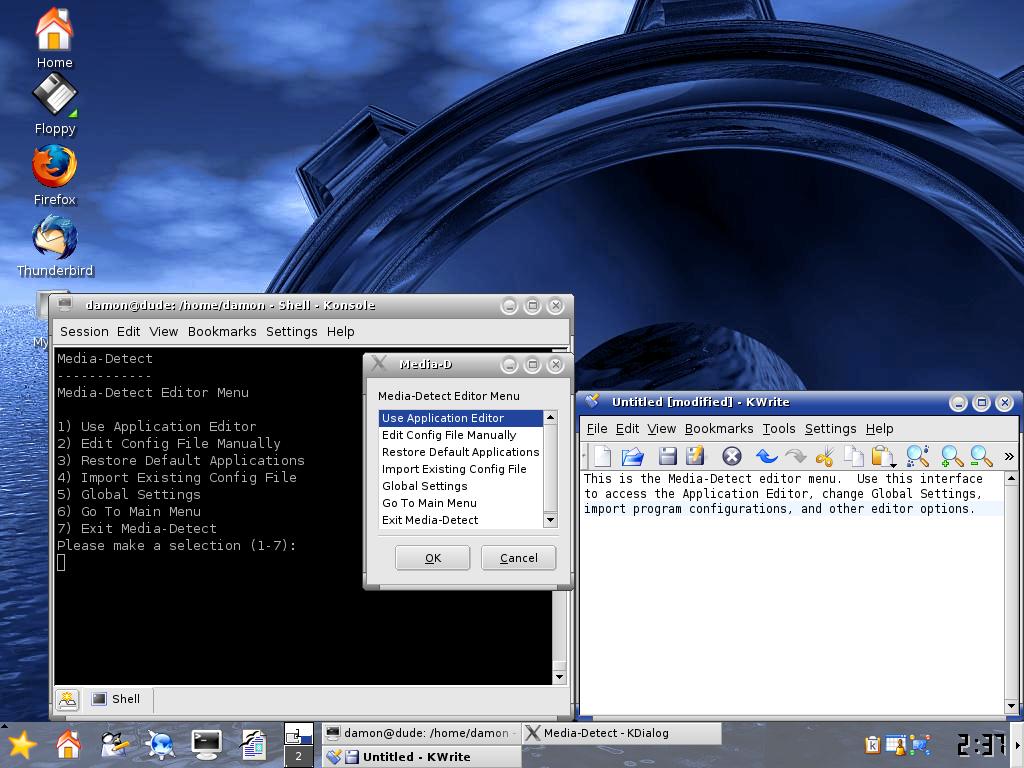1024x768 pixels.
Task: Expand the KWrite toolbar overflow chevron
Action: [1009, 456]
